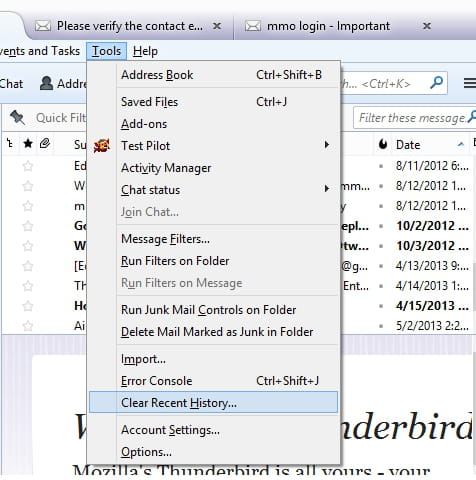Choose Run Junk Mail Controls on Folder
The height and width of the screenshot is (480, 476).
213,310
